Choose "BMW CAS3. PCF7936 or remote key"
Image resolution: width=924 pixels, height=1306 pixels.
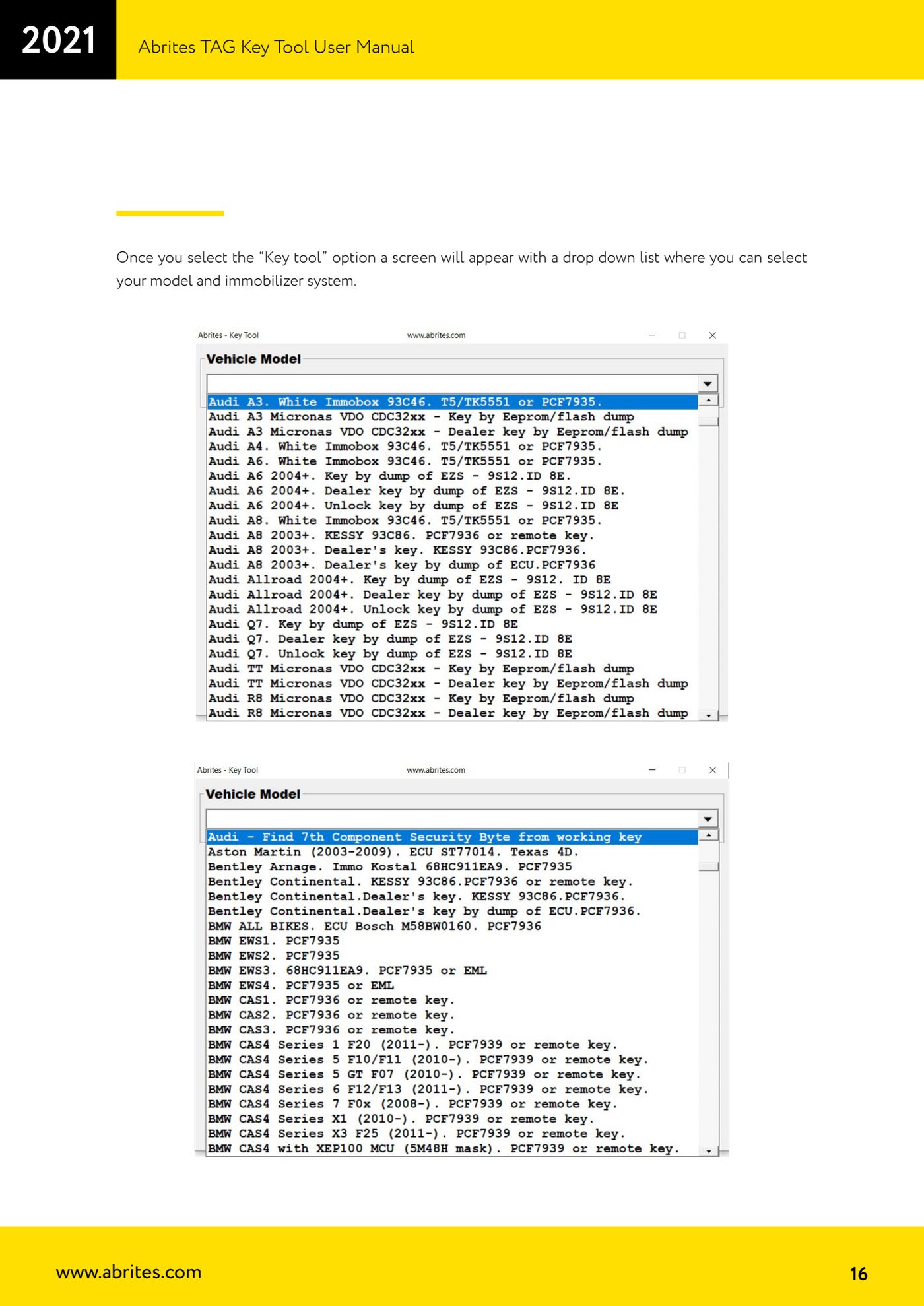(x=453, y=1030)
